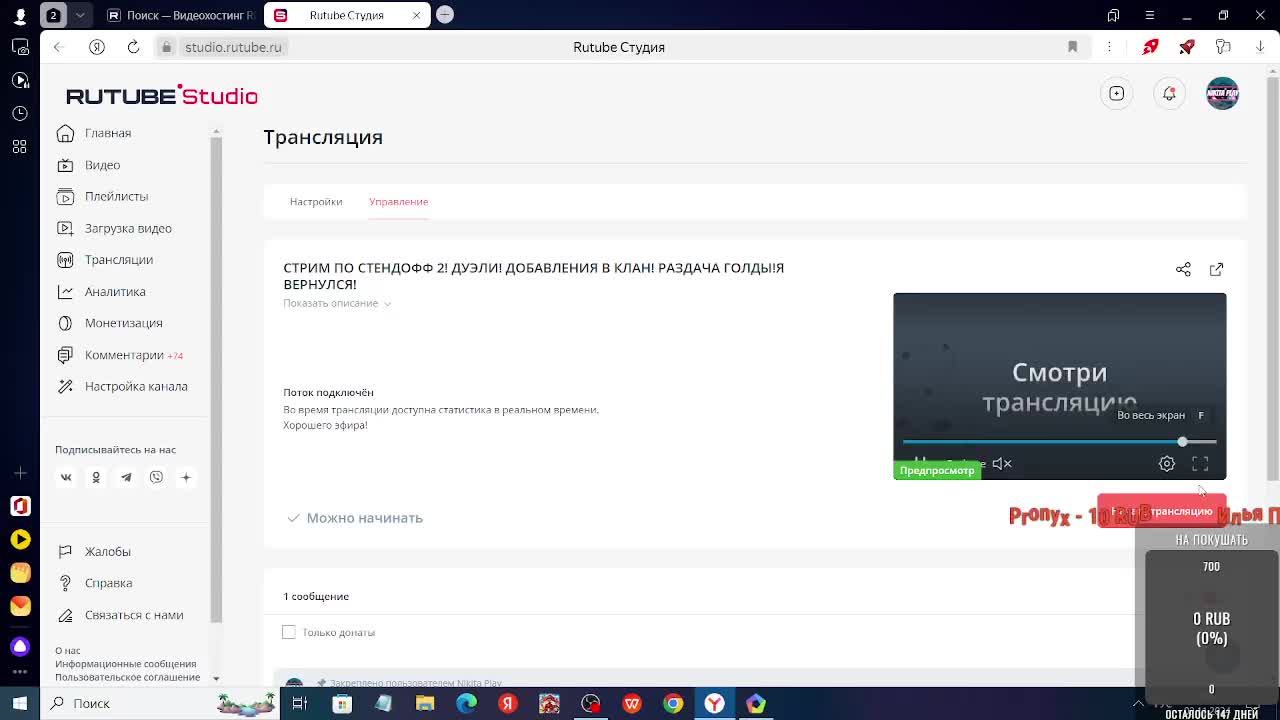
Task: Open the notifications bell
Action: tap(1169, 93)
